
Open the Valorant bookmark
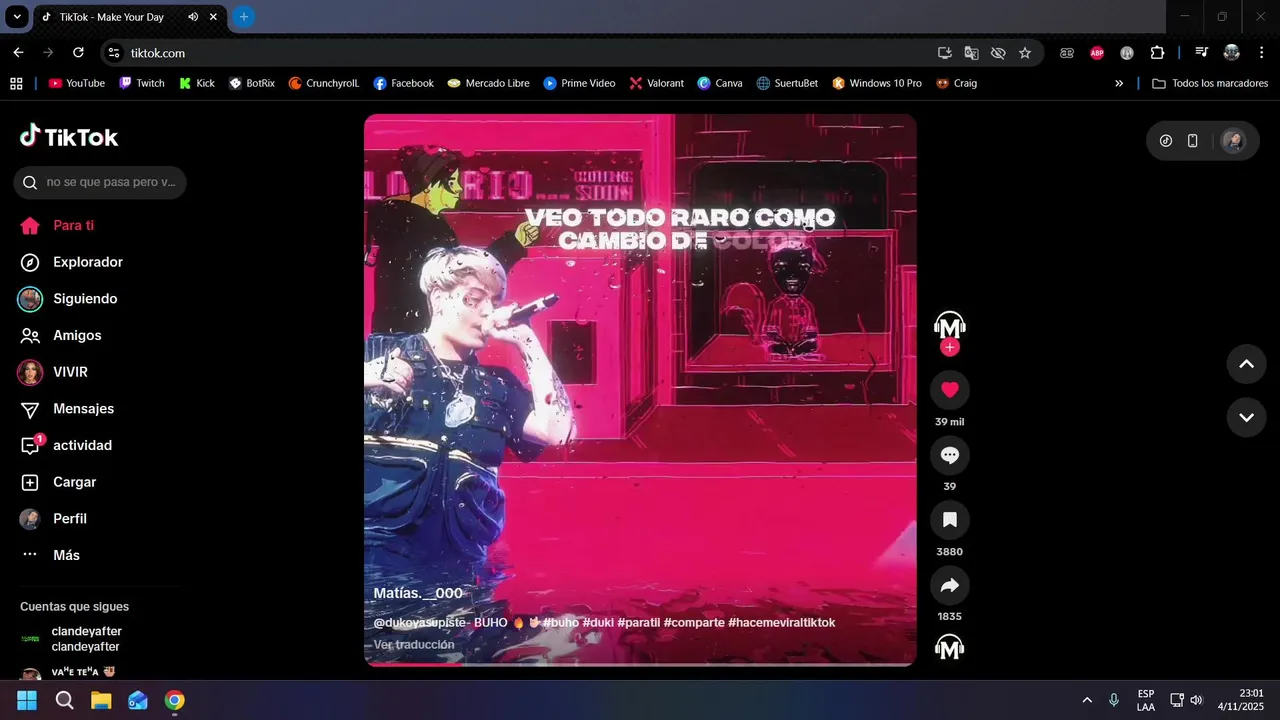tap(656, 83)
